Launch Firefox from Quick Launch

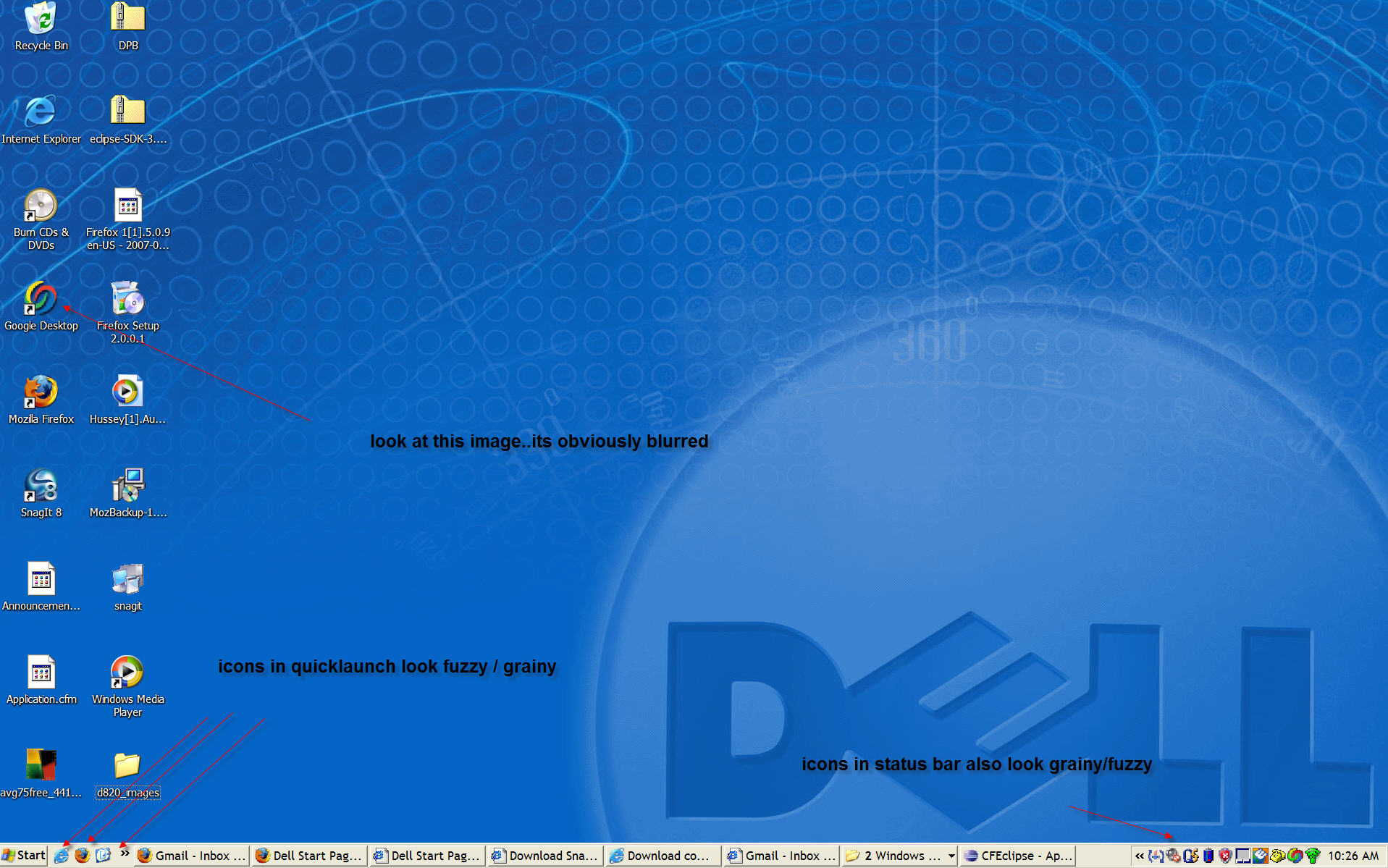(x=83, y=856)
